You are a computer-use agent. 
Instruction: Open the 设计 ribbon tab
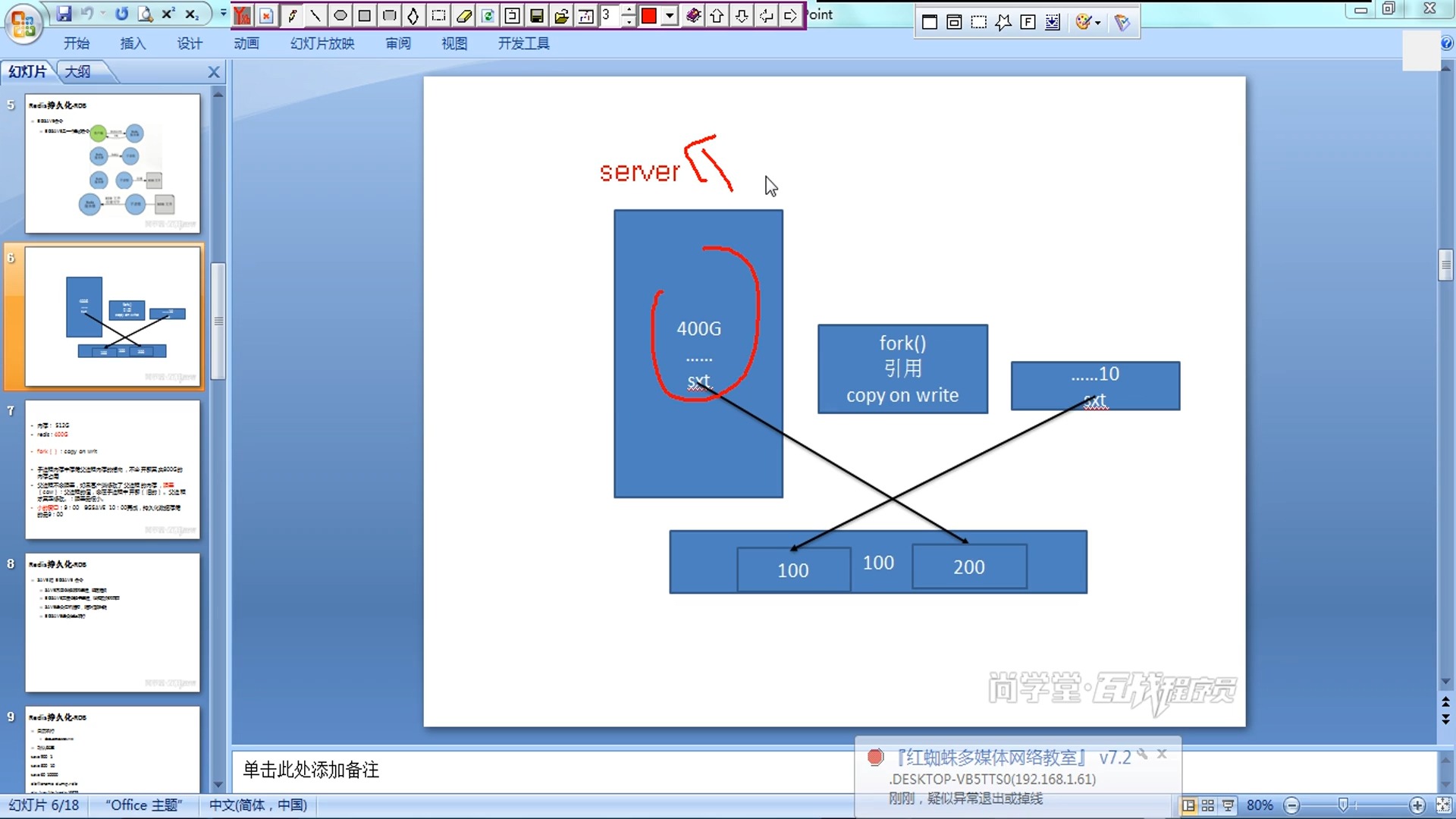click(190, 43)
